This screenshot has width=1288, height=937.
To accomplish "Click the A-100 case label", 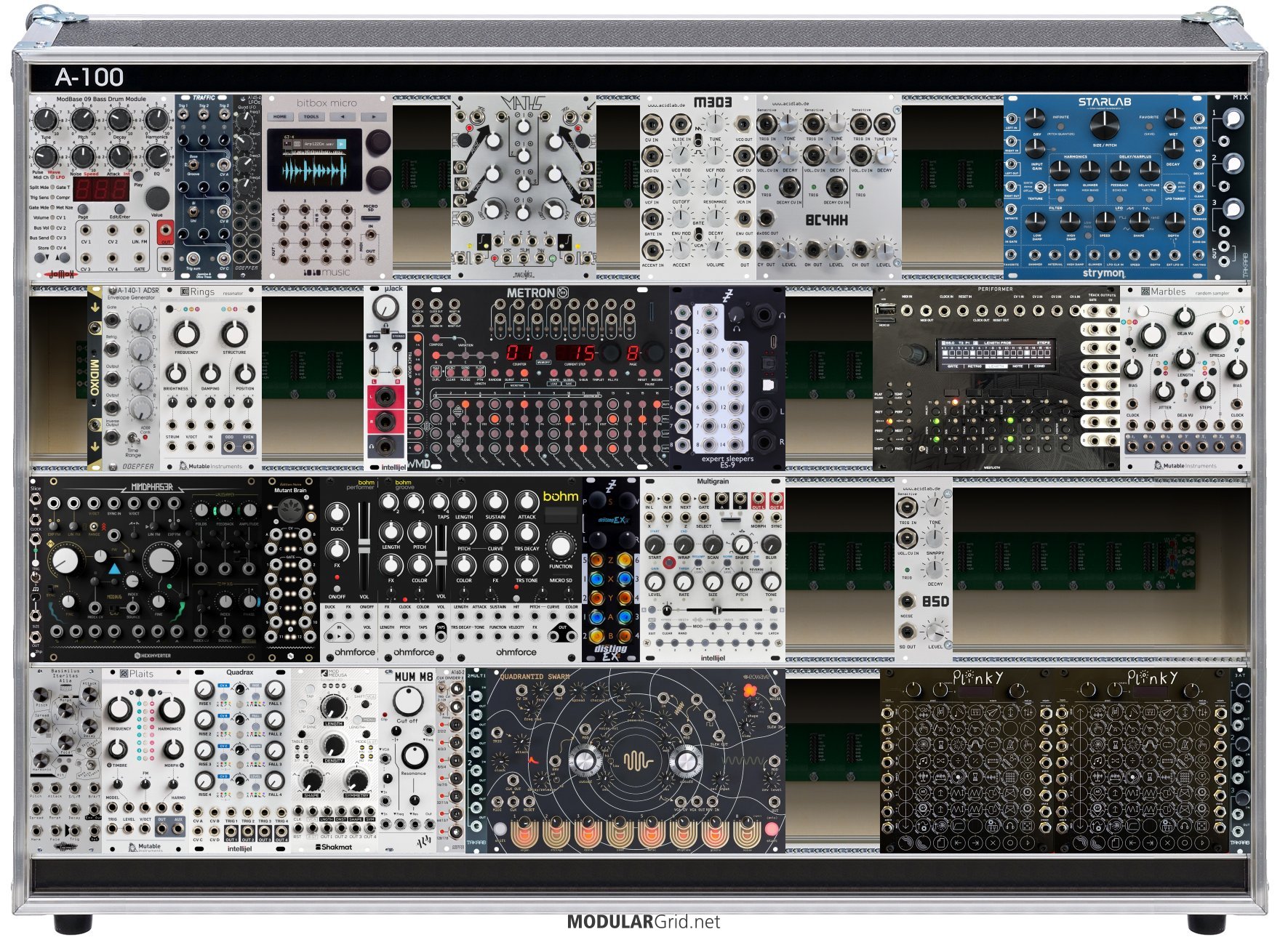I will click(x=89, y=77).
